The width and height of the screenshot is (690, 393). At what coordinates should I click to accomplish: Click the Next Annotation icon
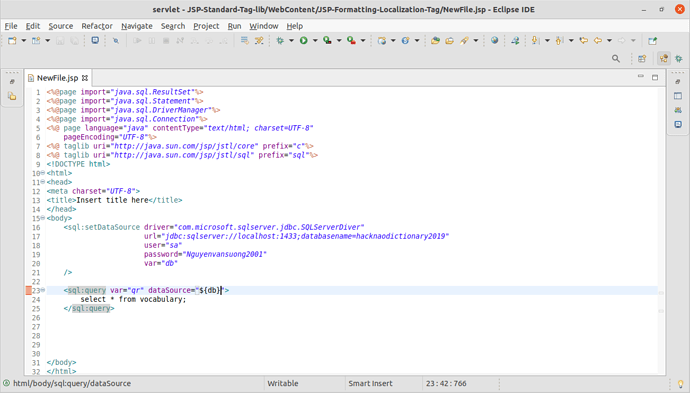[x=536, y=40]
